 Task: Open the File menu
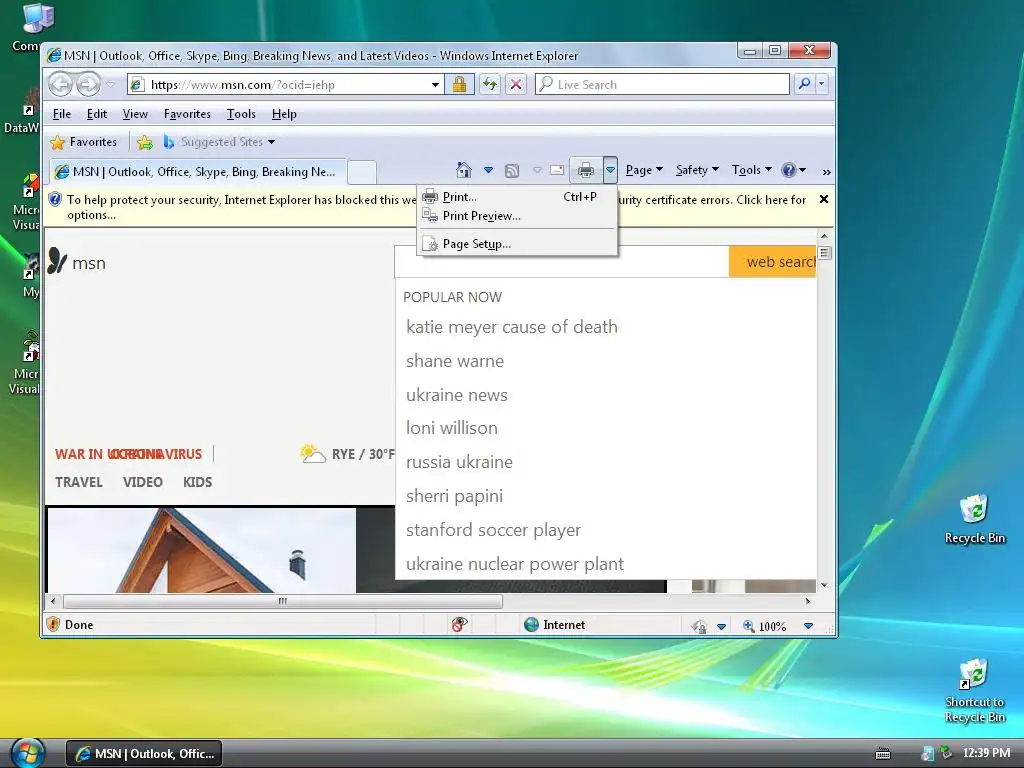pos(61,114)
